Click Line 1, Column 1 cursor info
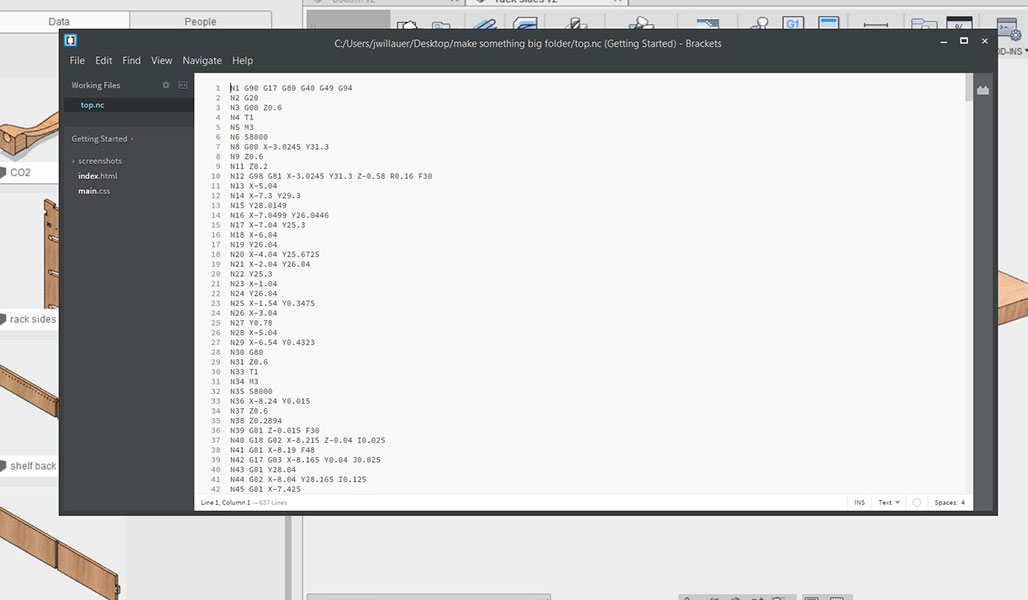 [226, 502]
